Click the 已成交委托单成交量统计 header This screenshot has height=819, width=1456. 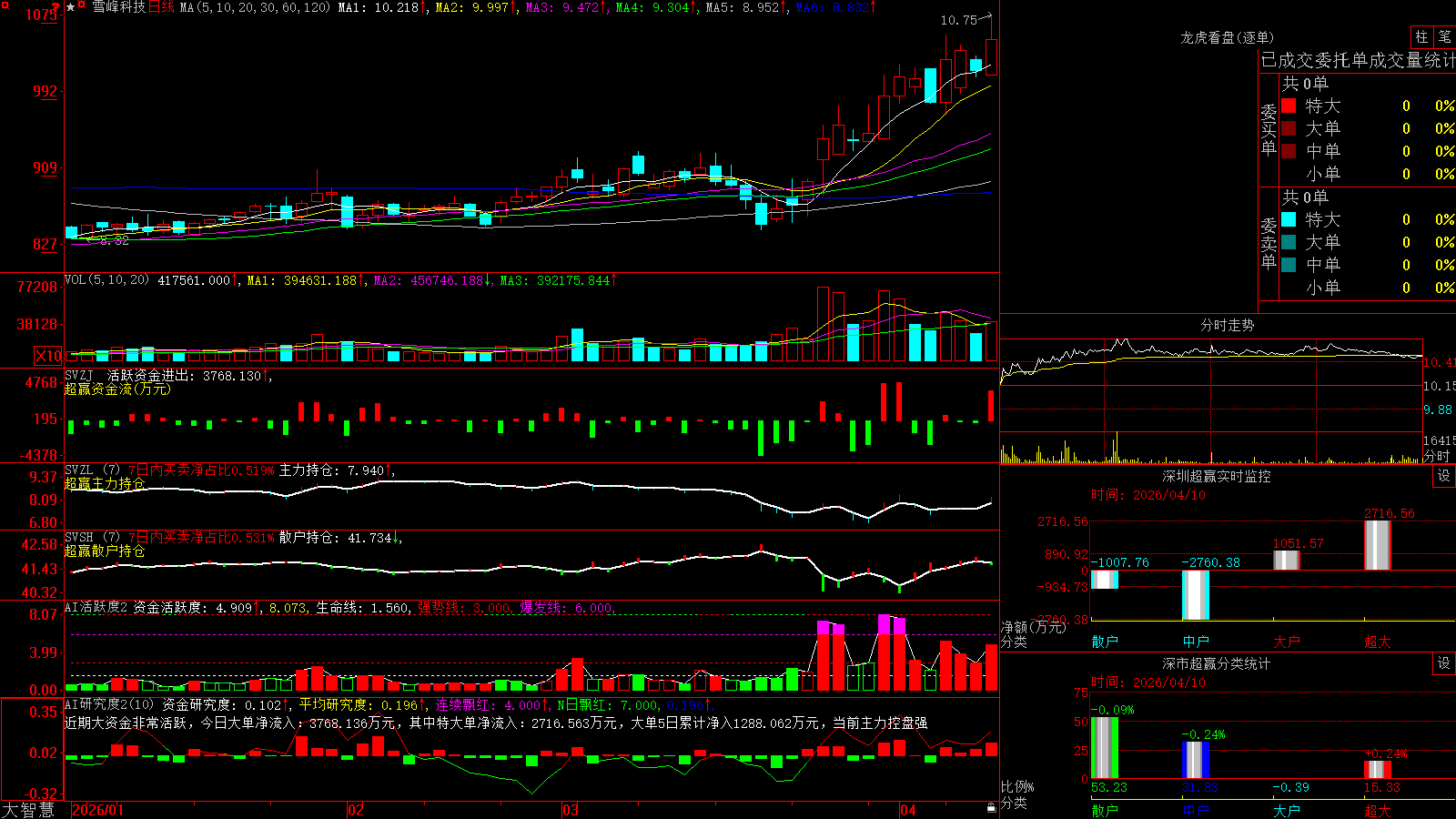(x=1358, y=60)
